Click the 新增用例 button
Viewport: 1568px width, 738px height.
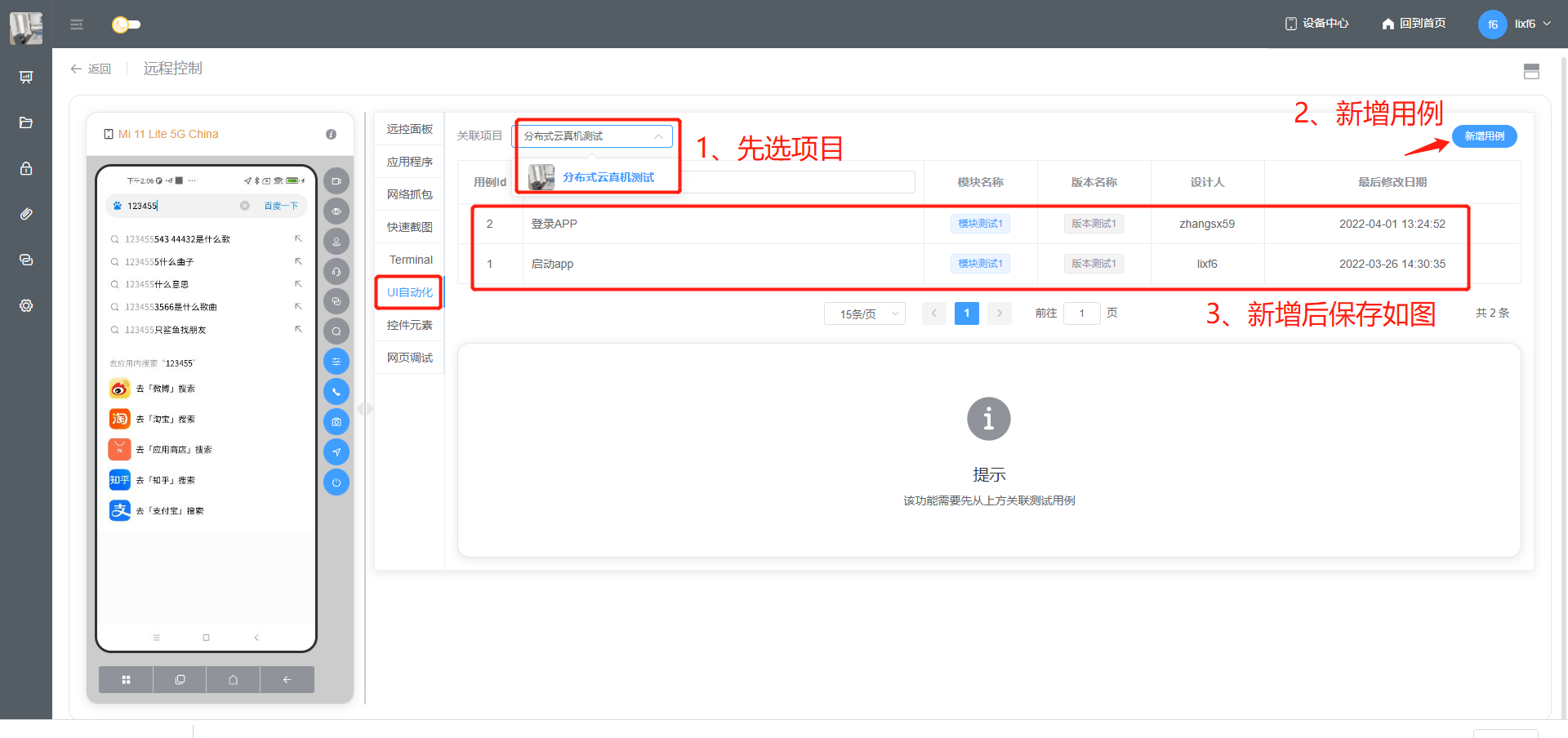pyautogui.click(x=1485, y=136)
